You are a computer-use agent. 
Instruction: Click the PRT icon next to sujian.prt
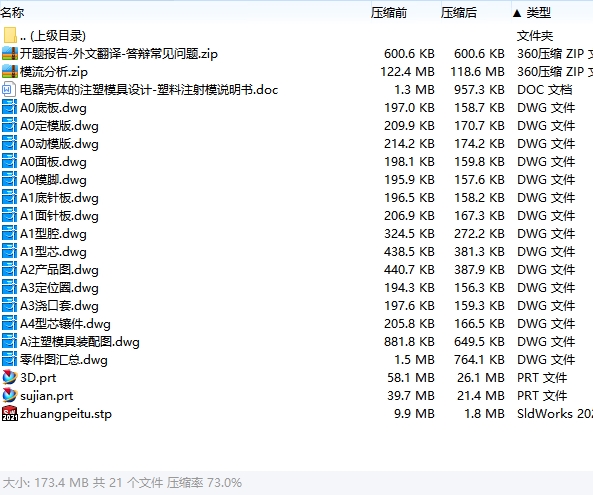pyautogui.click(x=9, y=396)
